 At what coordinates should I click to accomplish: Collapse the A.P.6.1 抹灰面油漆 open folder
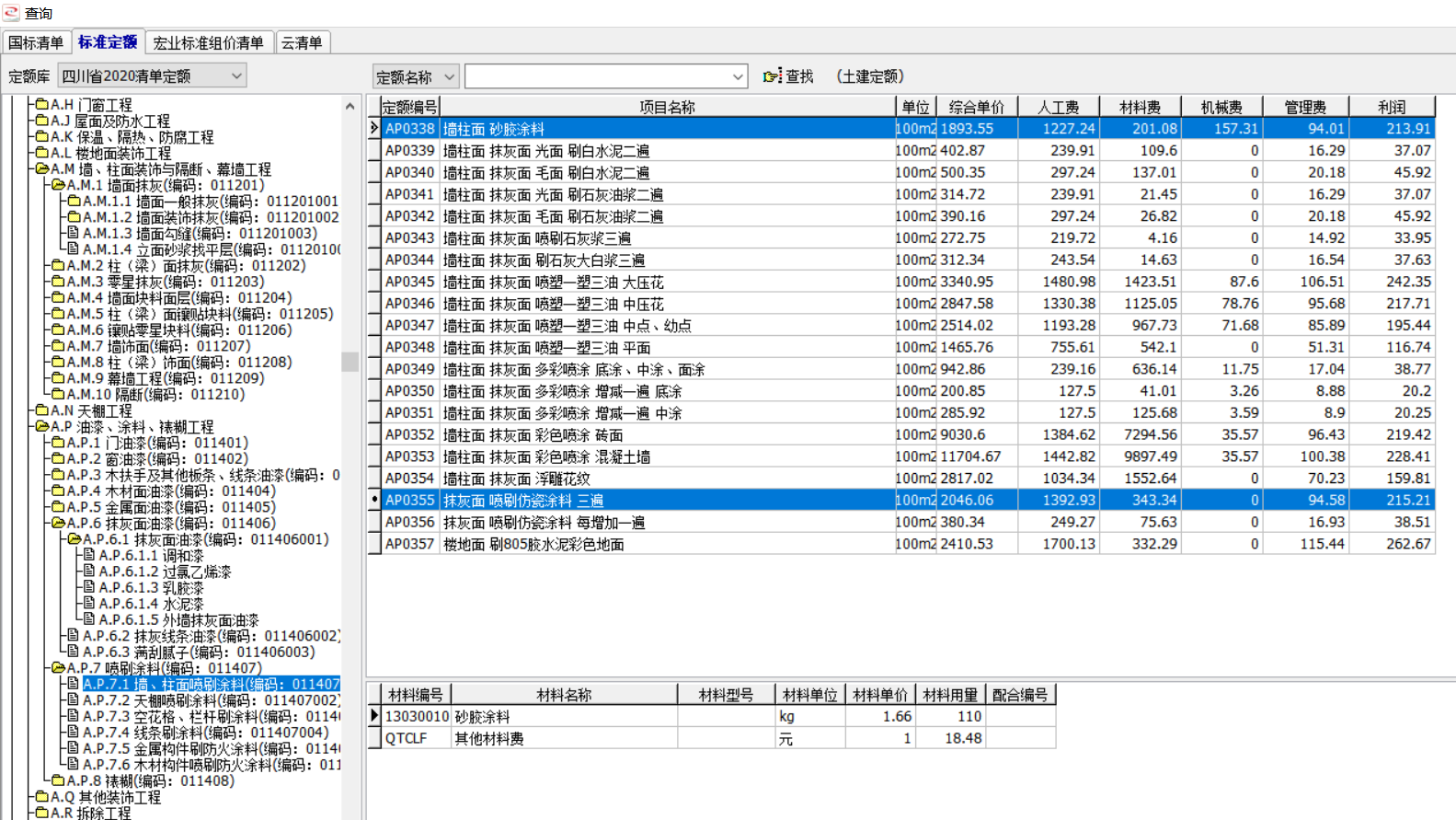(75, 539)
